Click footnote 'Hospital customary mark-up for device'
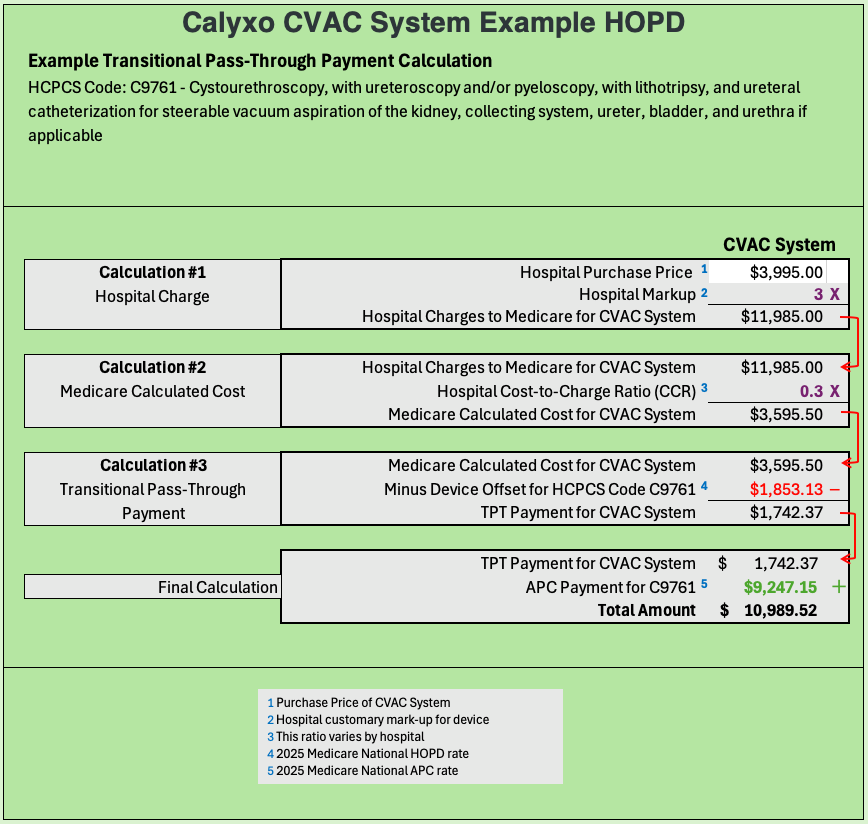 (x=383, y=720)
